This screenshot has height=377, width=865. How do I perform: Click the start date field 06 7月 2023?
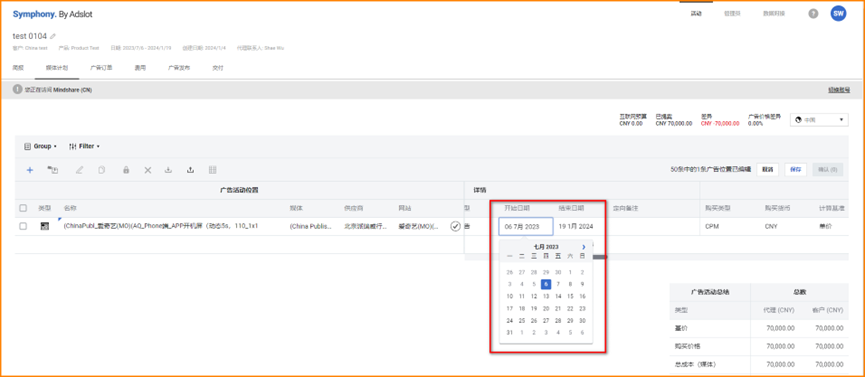[x=526, y=226]
